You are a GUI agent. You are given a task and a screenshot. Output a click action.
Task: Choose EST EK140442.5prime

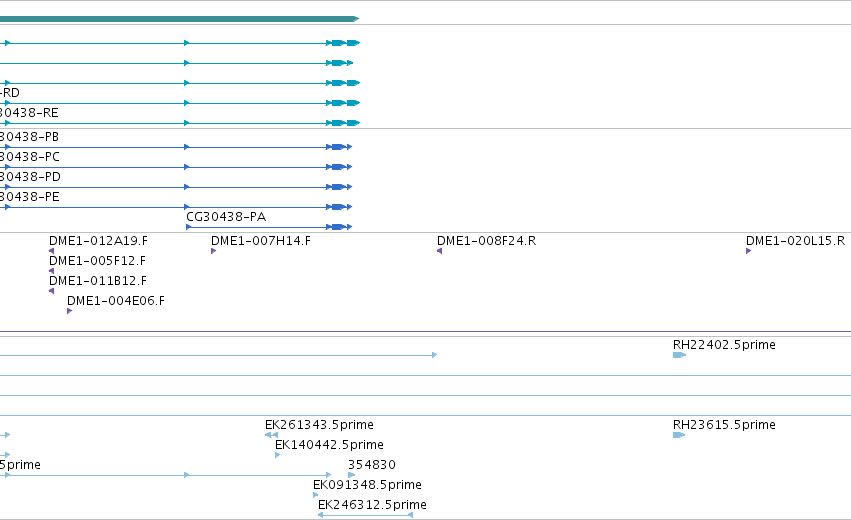tap(329, 445)
